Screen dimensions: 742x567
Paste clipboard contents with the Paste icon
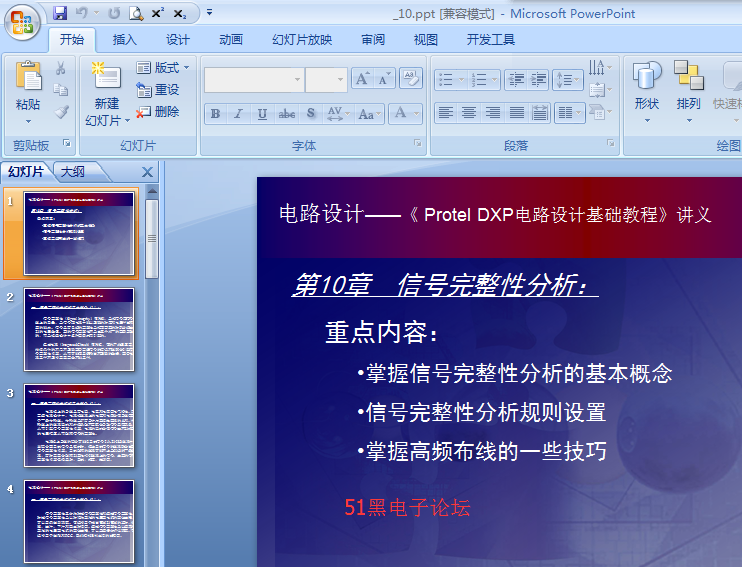tap(28, 76)
